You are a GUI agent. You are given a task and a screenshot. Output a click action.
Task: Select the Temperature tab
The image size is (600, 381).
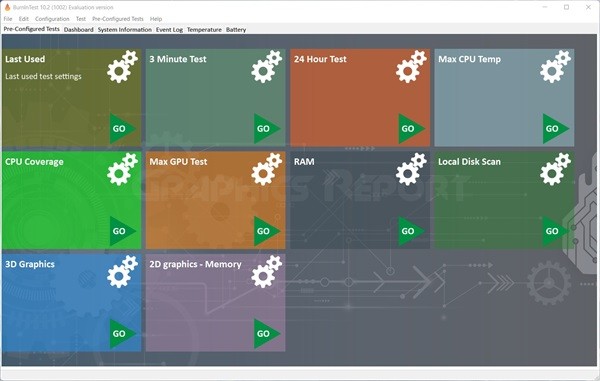(x=204, y=29)
